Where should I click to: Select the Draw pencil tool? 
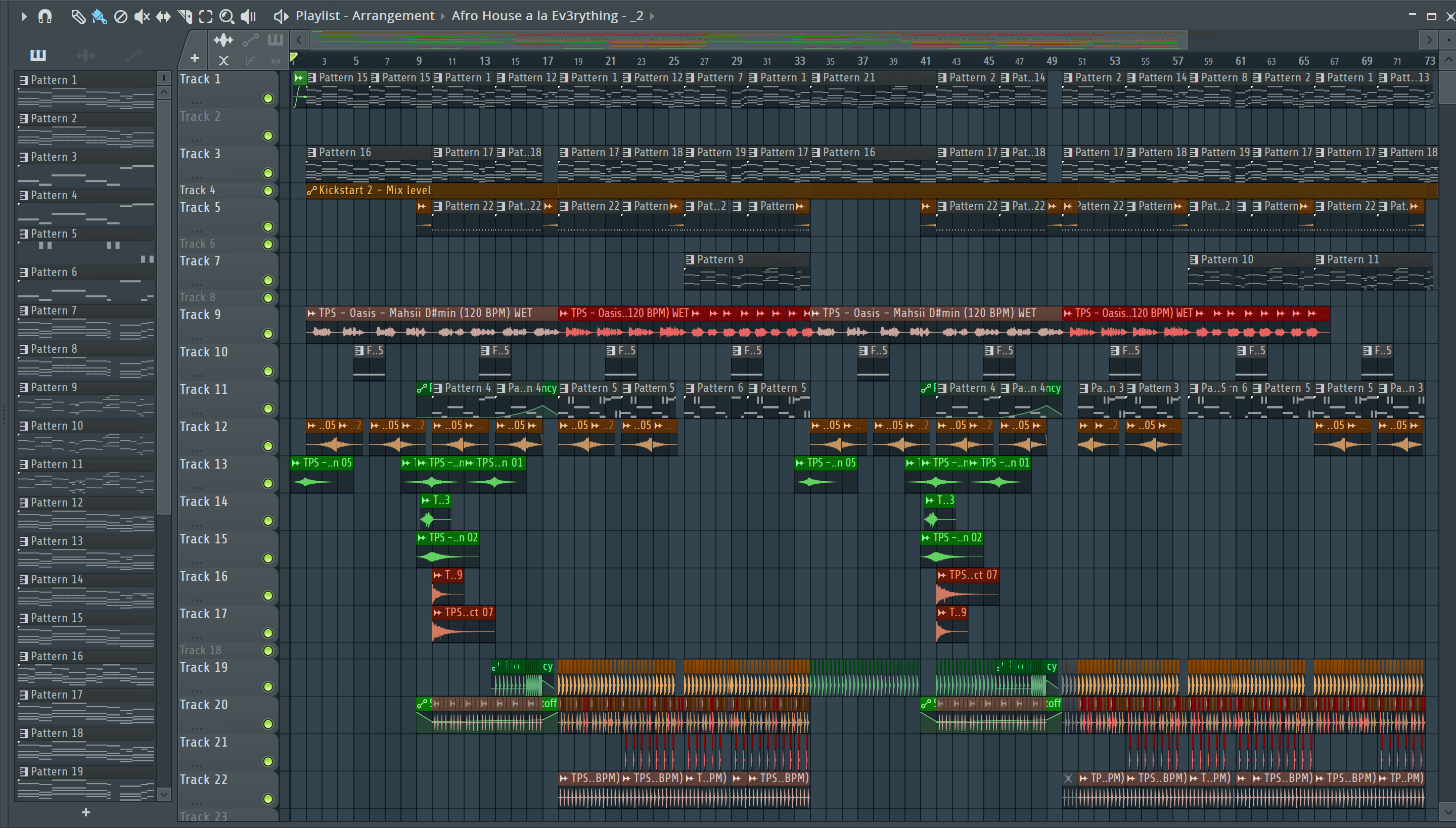click(78, 17)
